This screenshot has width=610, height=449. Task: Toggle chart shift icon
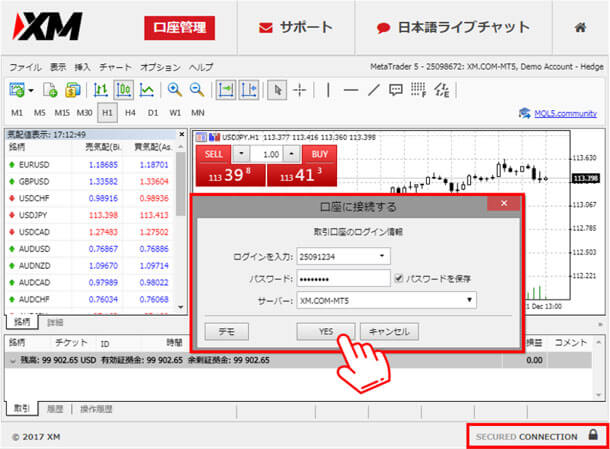coord(249,90)
